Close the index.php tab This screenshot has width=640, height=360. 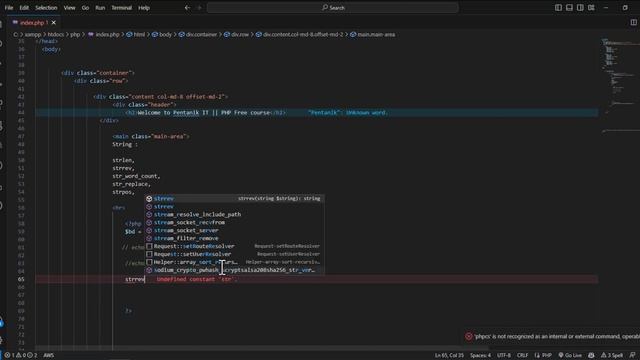(x=54, y=22)
